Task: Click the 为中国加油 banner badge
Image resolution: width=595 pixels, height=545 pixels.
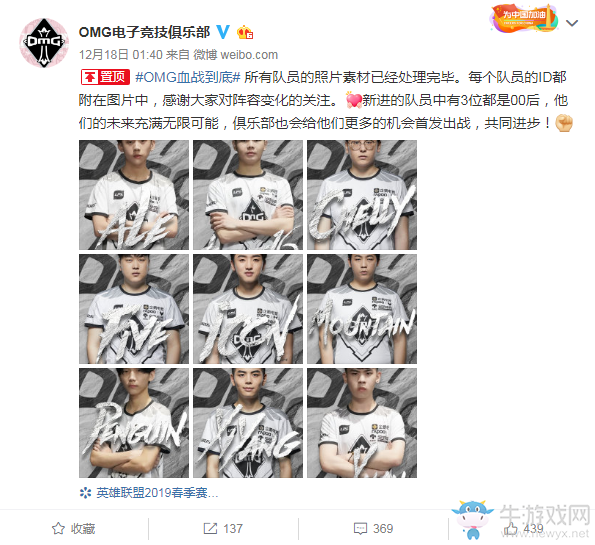Action: pyautogui.click(x=524, y=18)
